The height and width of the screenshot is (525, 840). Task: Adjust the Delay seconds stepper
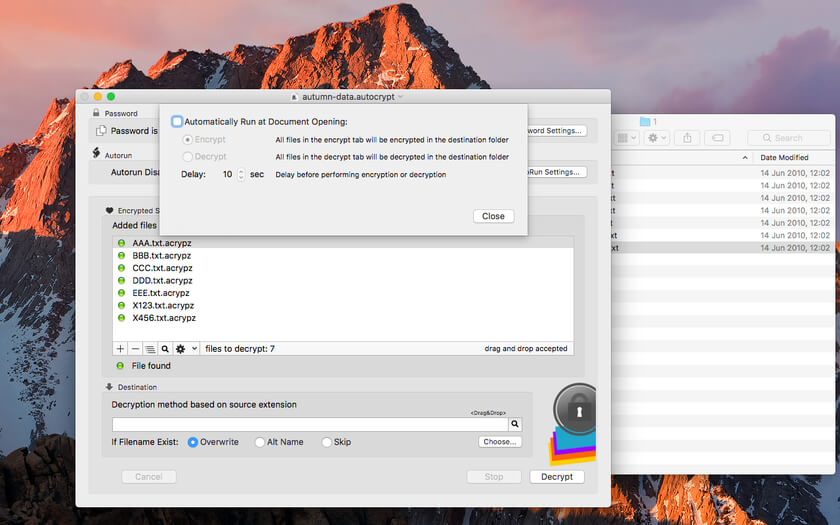tap(241, 175)
